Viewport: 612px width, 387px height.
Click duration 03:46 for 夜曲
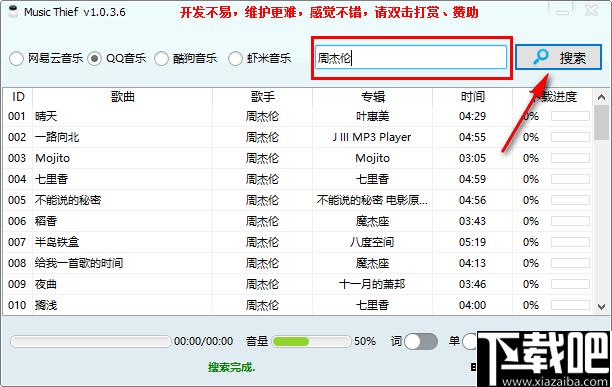[x=472, y=284]
